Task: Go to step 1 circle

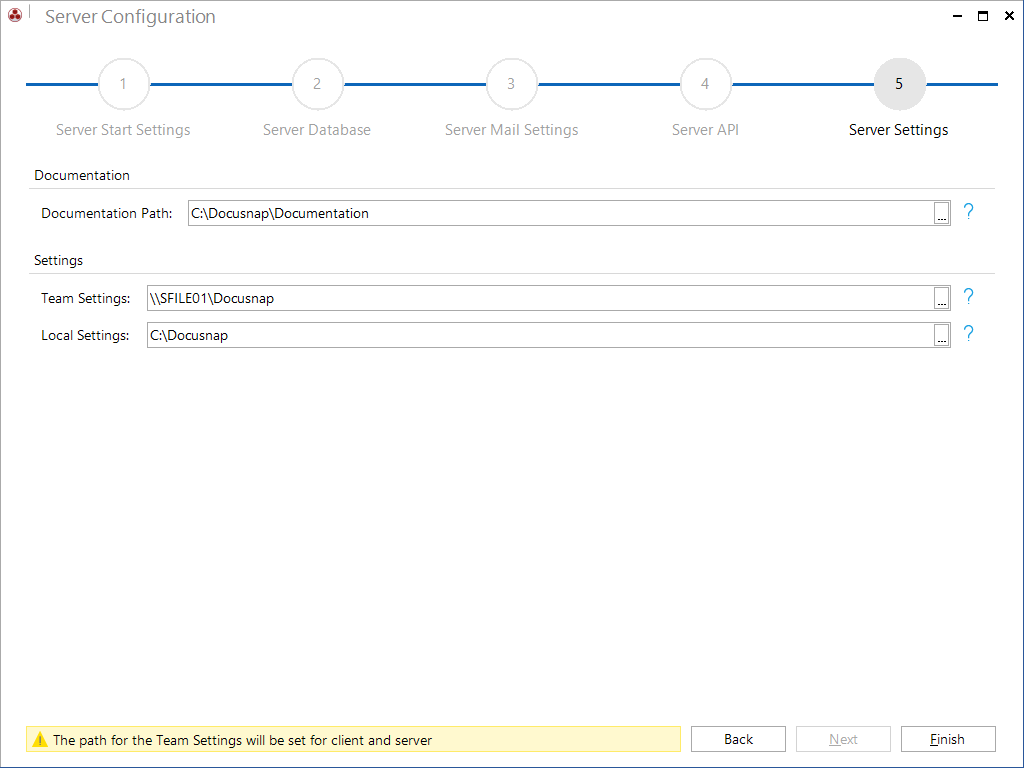Action: pos(123,84)
